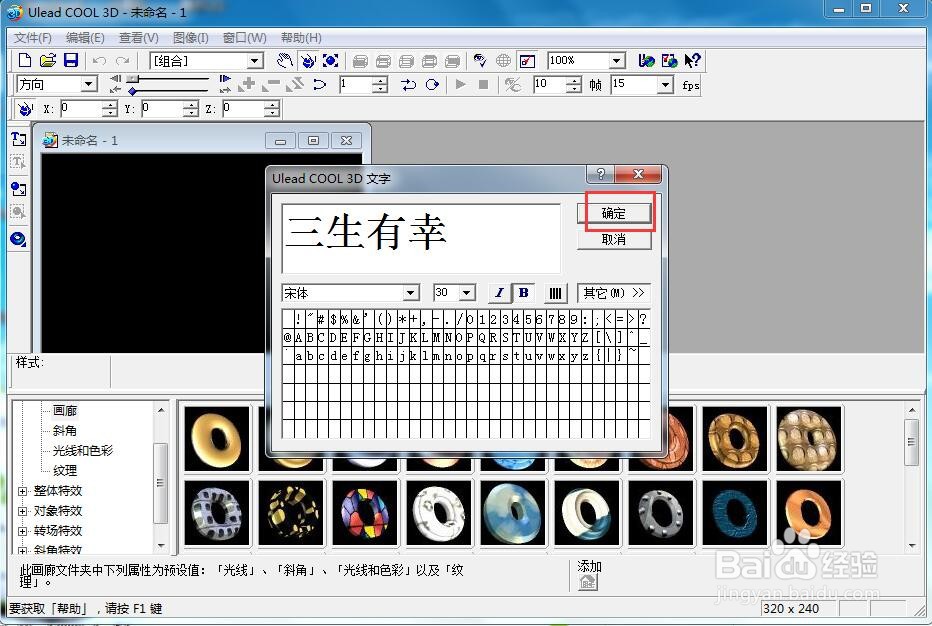Click the help pointer question mark icon
The image size is (932, 626).
692,60
